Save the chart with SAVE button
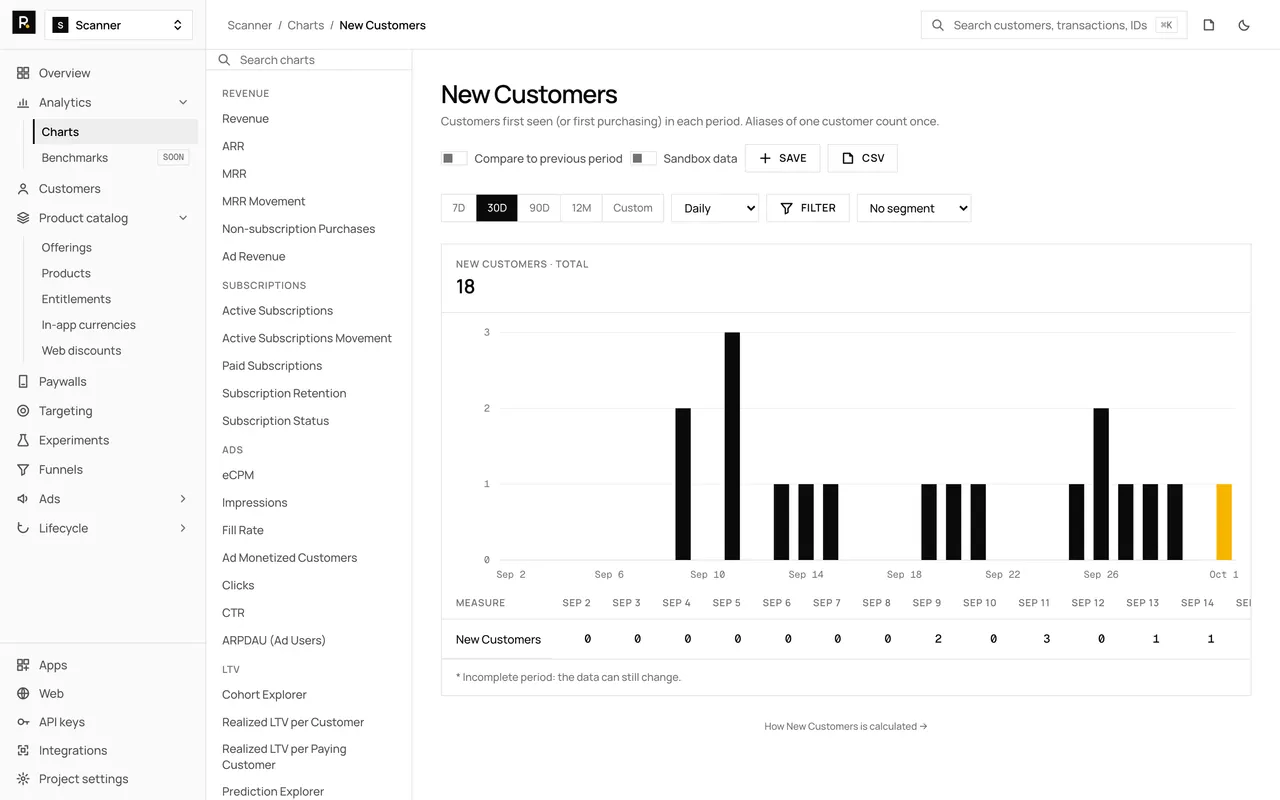Image resolution: width=1280 pixels, height=800 pixels. 783,158
